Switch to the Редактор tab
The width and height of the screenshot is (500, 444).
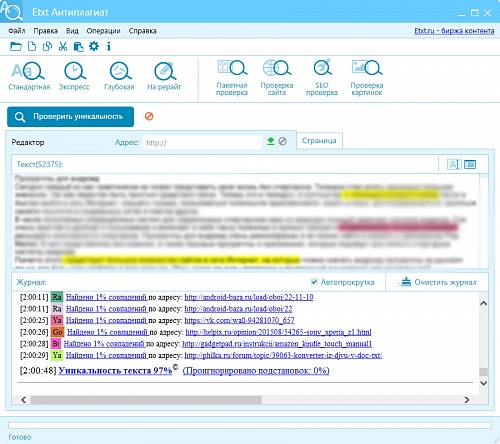coord(28,142)
